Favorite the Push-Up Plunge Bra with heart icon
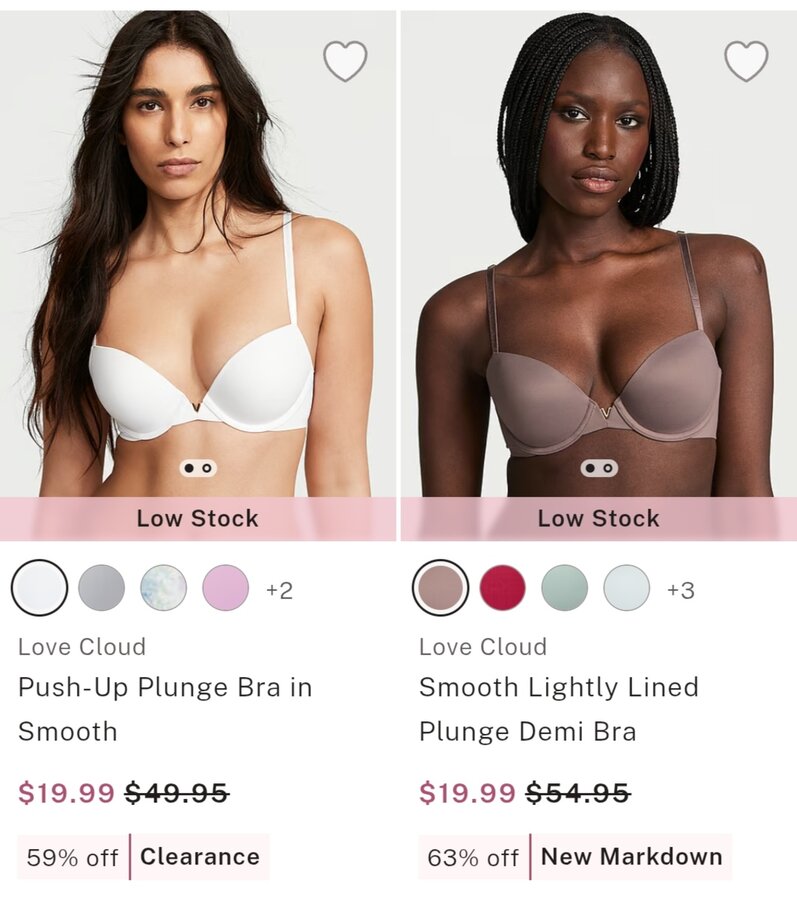 [x=345, y=61]
